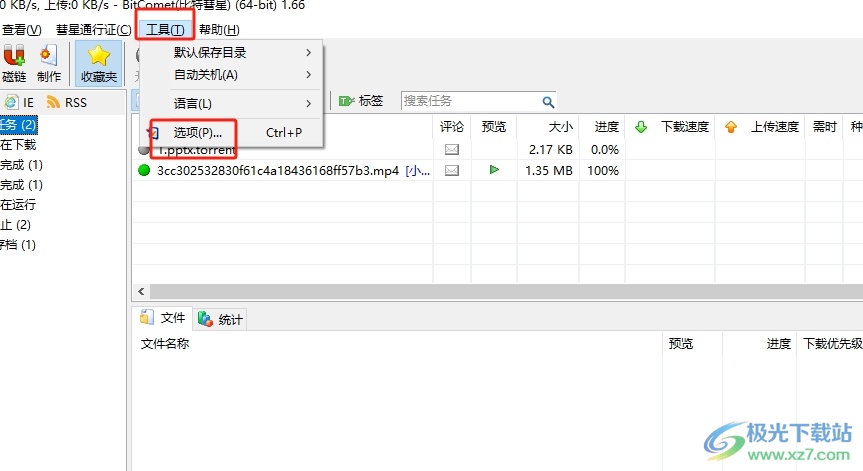Open the Tools menu
The width and height of the screenshot is (863, 471).
165,29
